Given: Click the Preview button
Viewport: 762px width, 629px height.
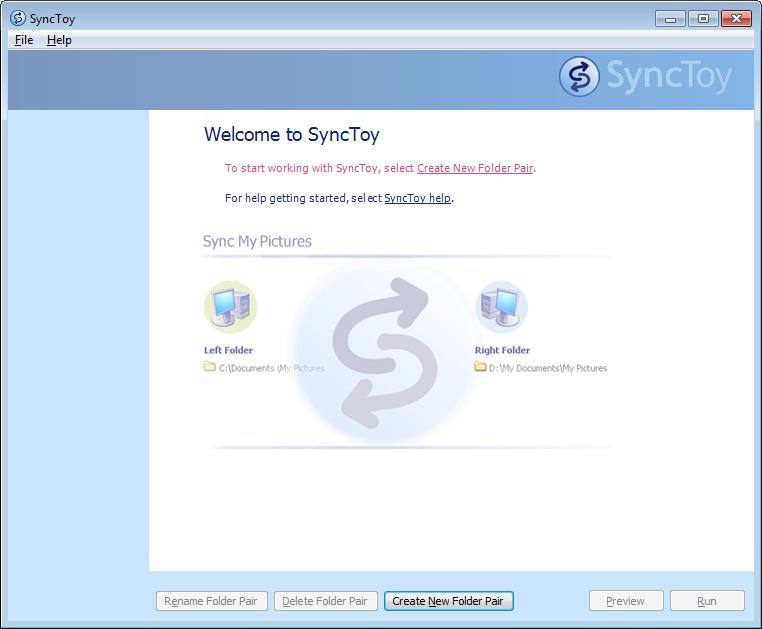Looking at the screenshot, I should (626, 601).
